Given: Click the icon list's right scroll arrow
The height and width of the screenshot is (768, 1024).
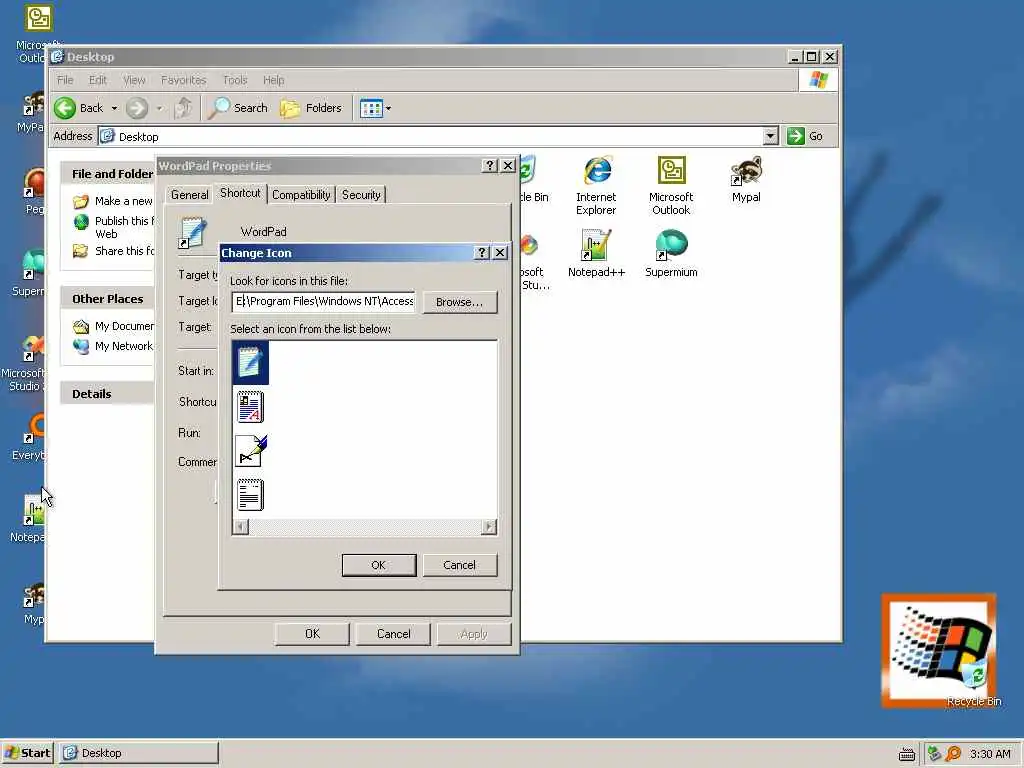Looking at the screenshot, I should coord(488,526).
